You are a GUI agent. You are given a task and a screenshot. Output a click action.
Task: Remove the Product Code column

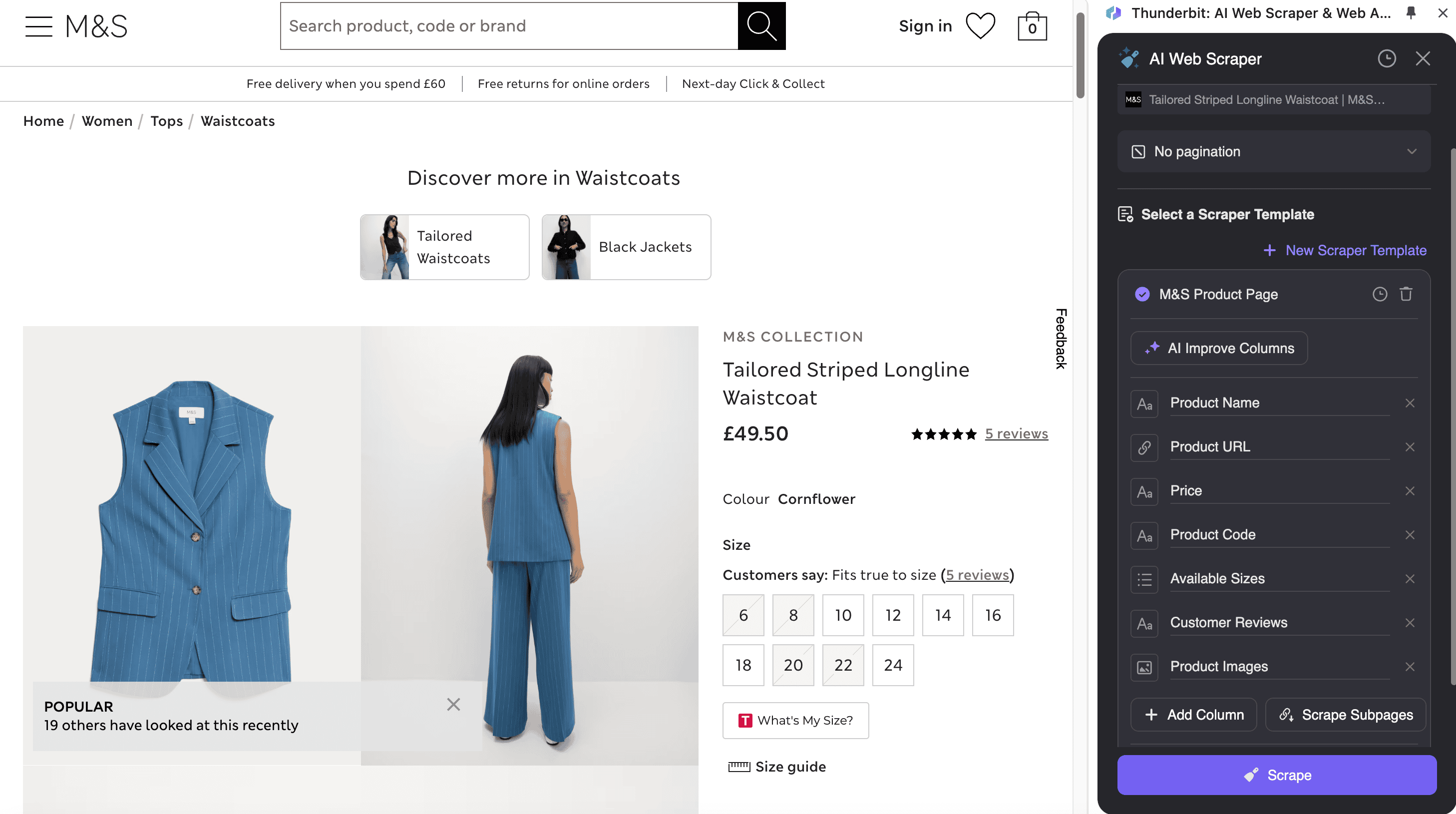click(x=1410, y=535)
